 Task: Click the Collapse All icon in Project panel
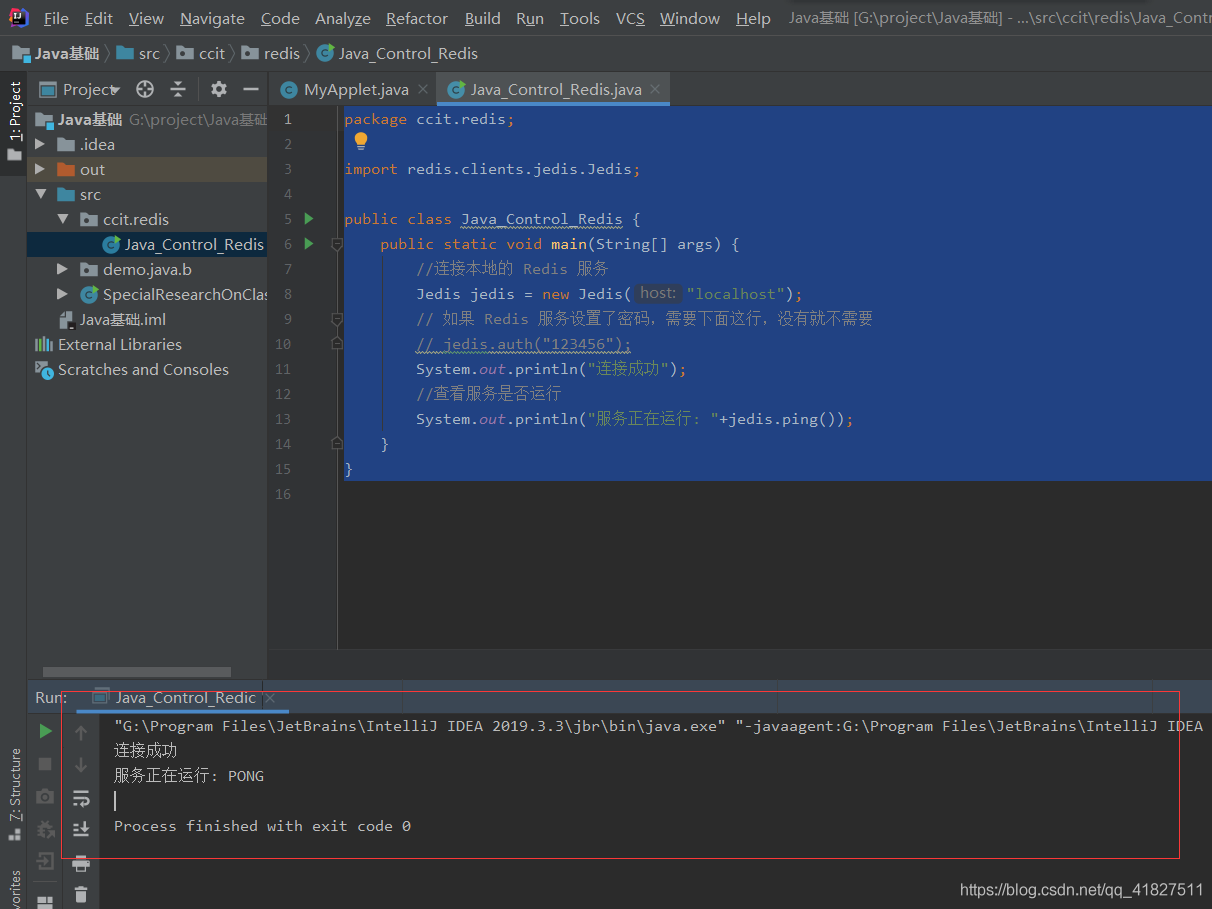[177, 89]
